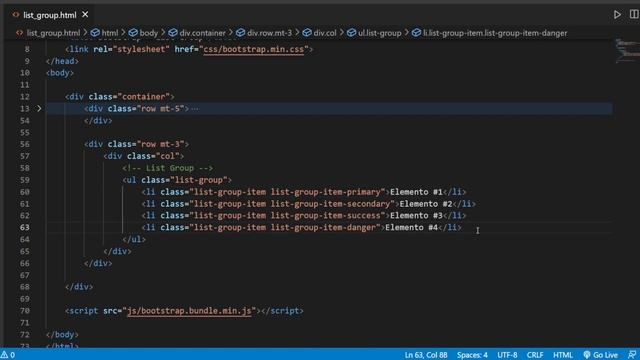Change language mode via HTML status item
Screen dimensions: 640x360
(562, 355)
